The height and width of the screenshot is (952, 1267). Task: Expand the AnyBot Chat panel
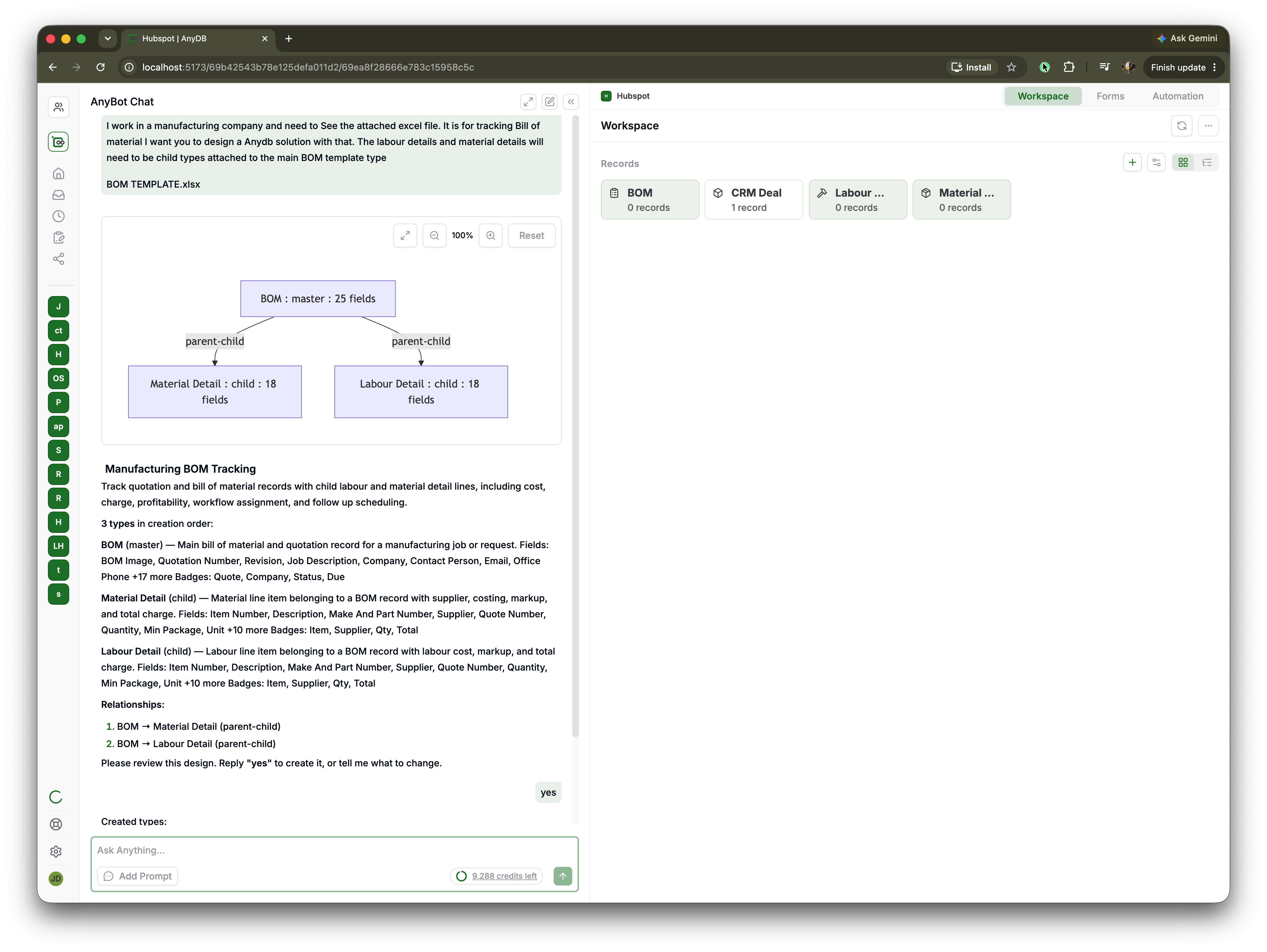(528, 102)
